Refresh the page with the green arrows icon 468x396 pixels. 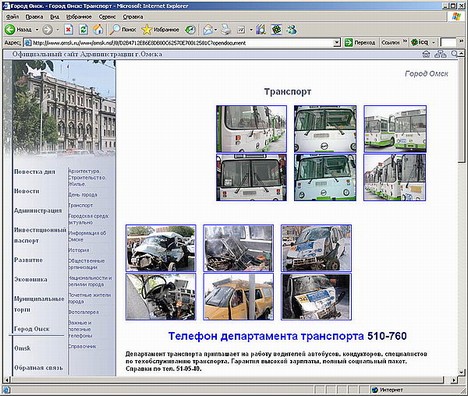(x=83, y=30)
